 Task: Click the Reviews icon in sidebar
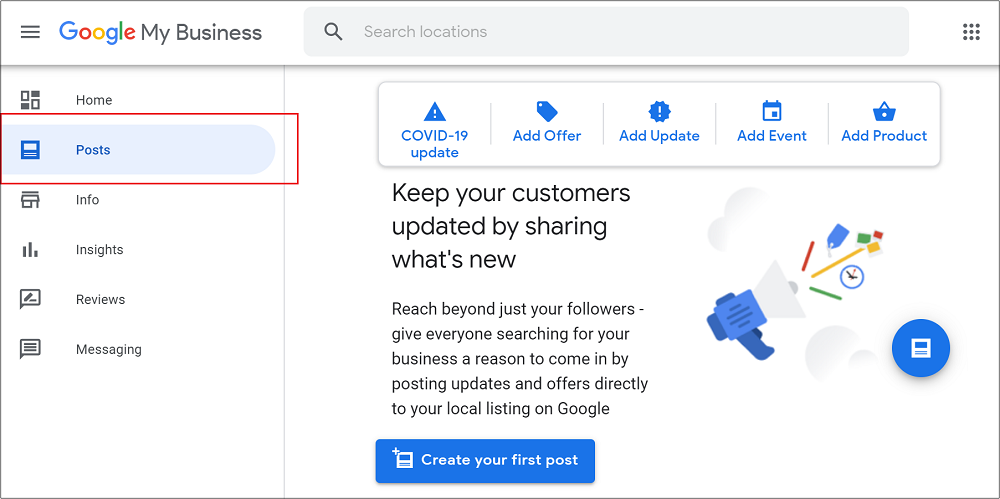coord(30,299)
